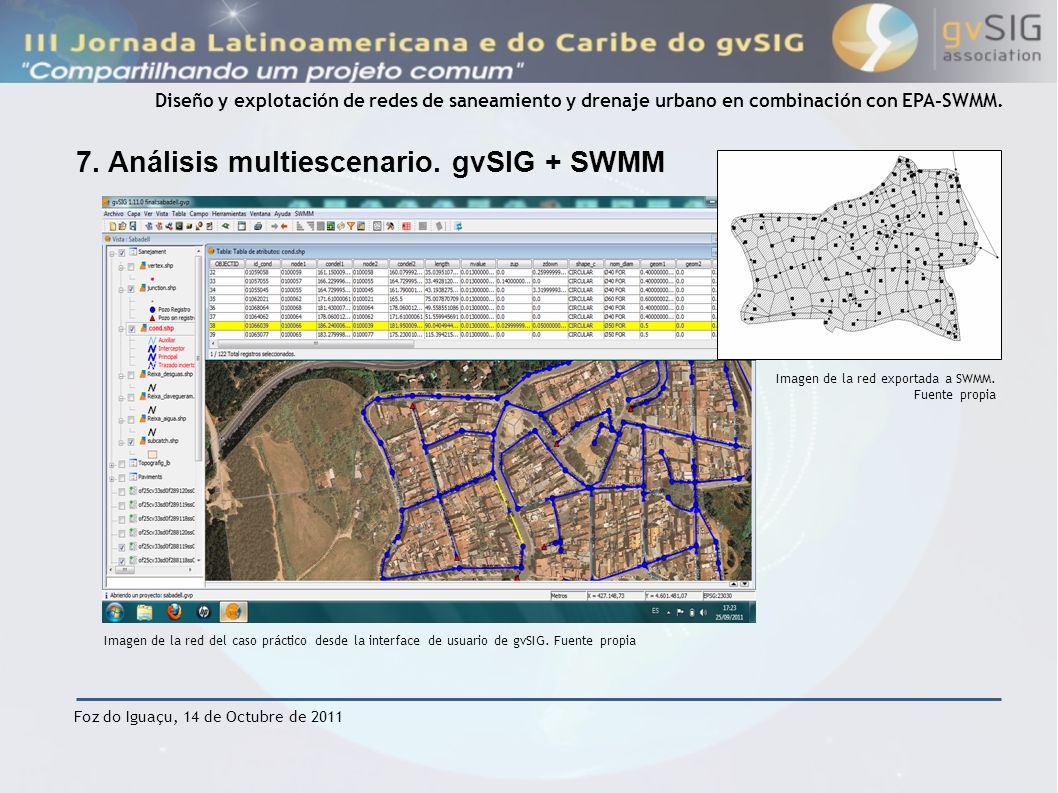Image resolution: width=1058 pixels, height=793 pixels.
Task: Launch Firefox from the taskbar
Action: point(174,612)
